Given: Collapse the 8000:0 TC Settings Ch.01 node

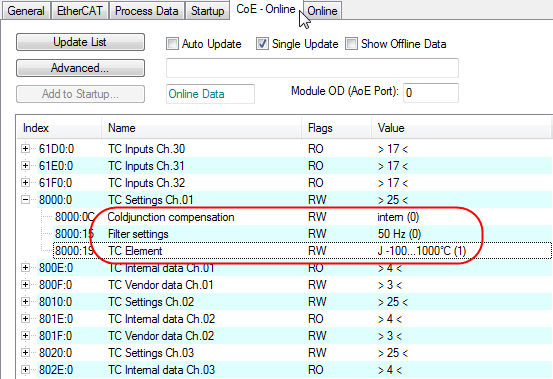Looking at the screenshot, I should click(x=25, y=200).
